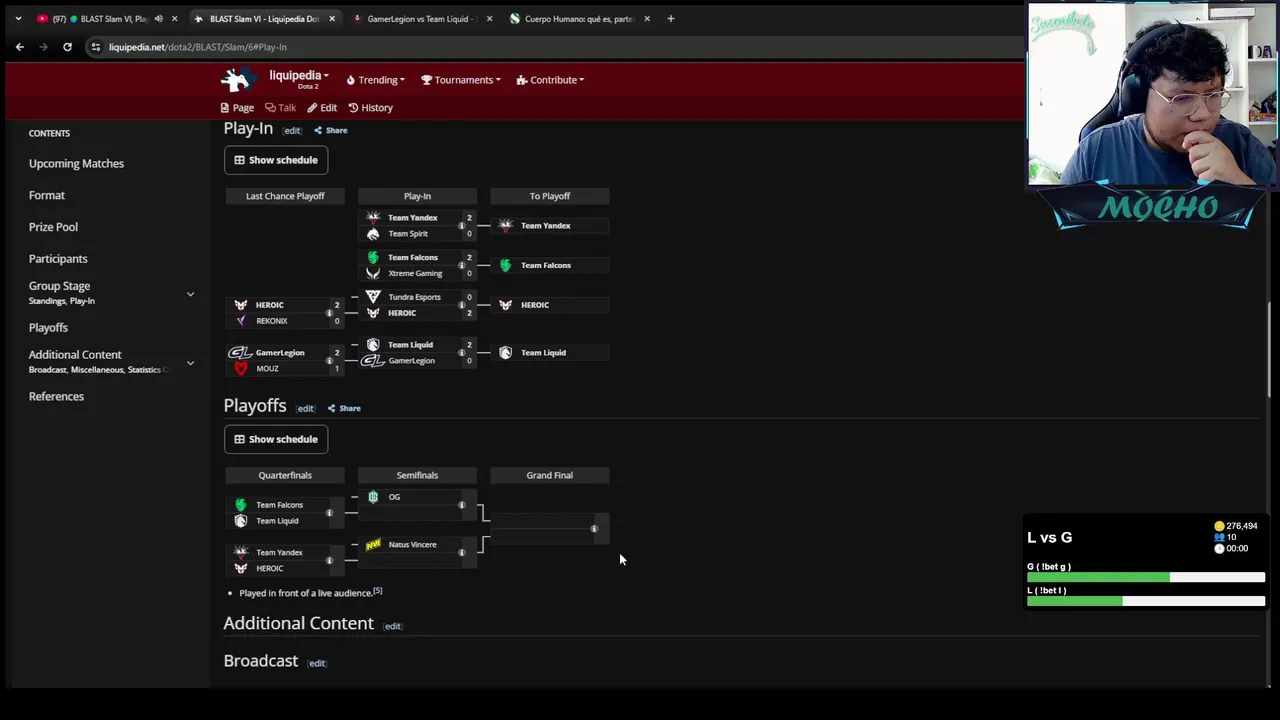Open footnote reference [5] after live audience note
The width and height of the screenshot is (1280, 720).
(378, 591)
